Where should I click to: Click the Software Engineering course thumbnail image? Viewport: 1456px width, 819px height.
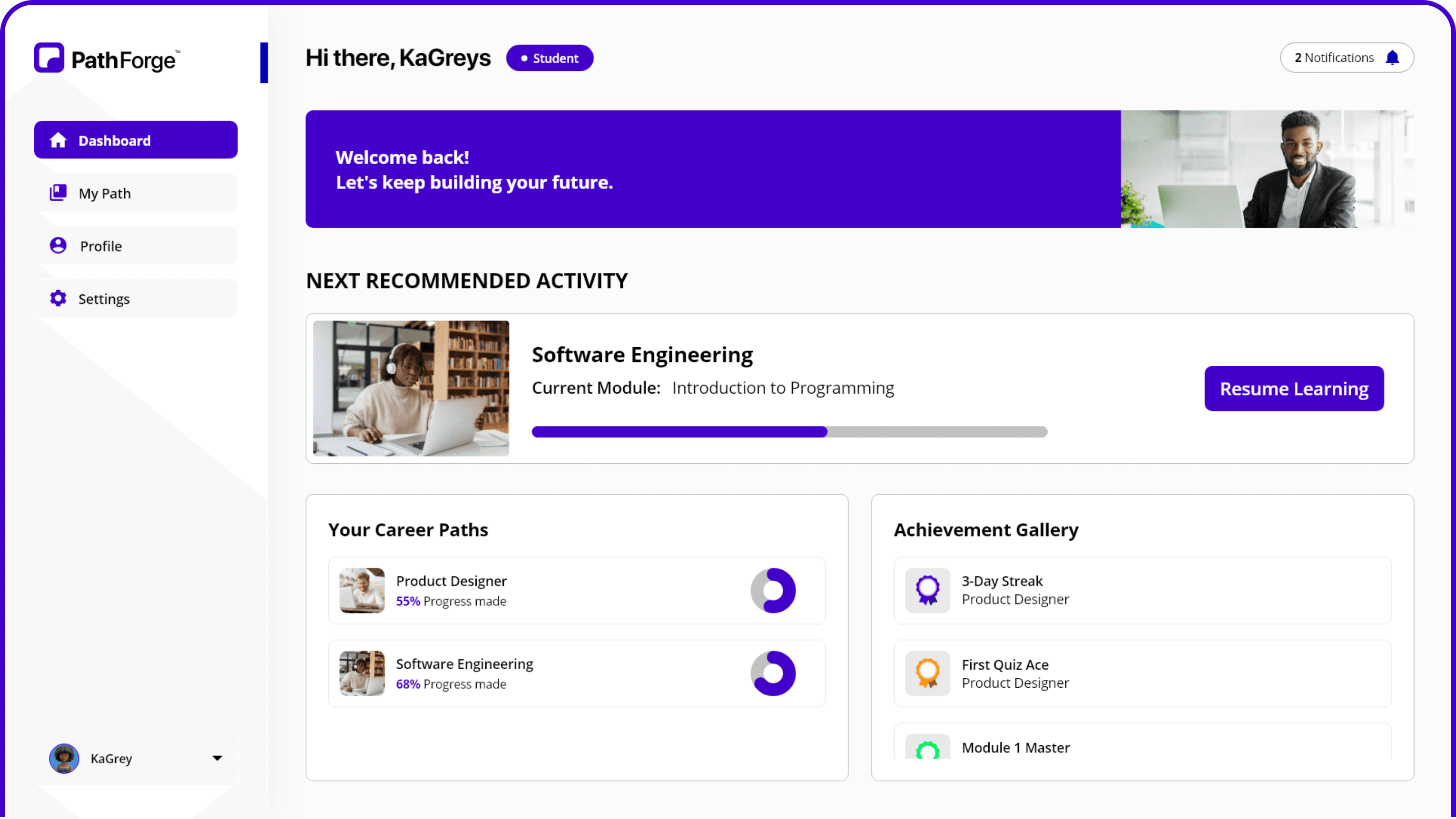point(411,389)
